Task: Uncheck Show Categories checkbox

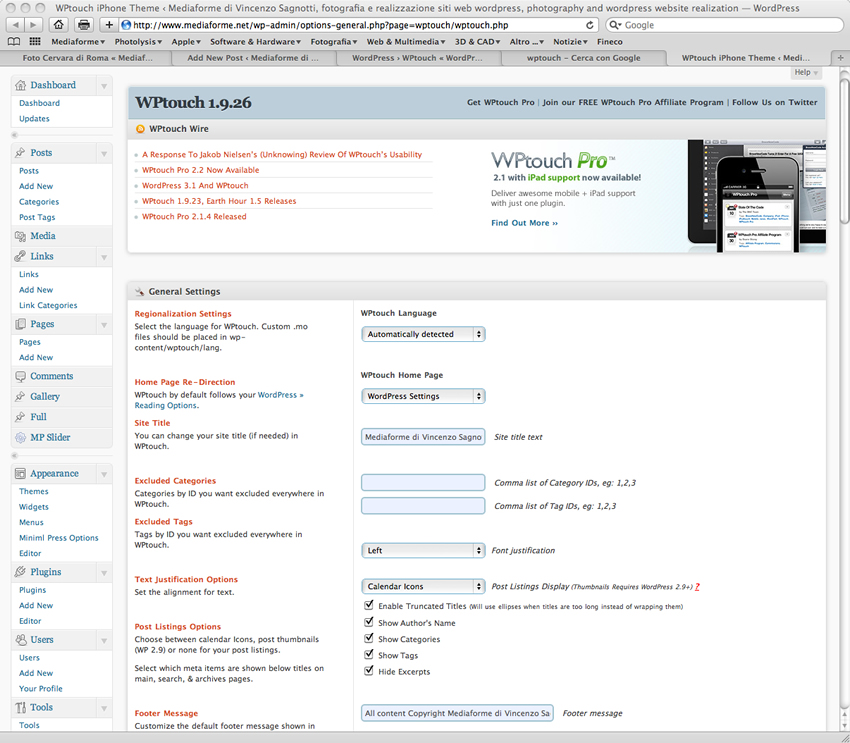Action: 369,638
